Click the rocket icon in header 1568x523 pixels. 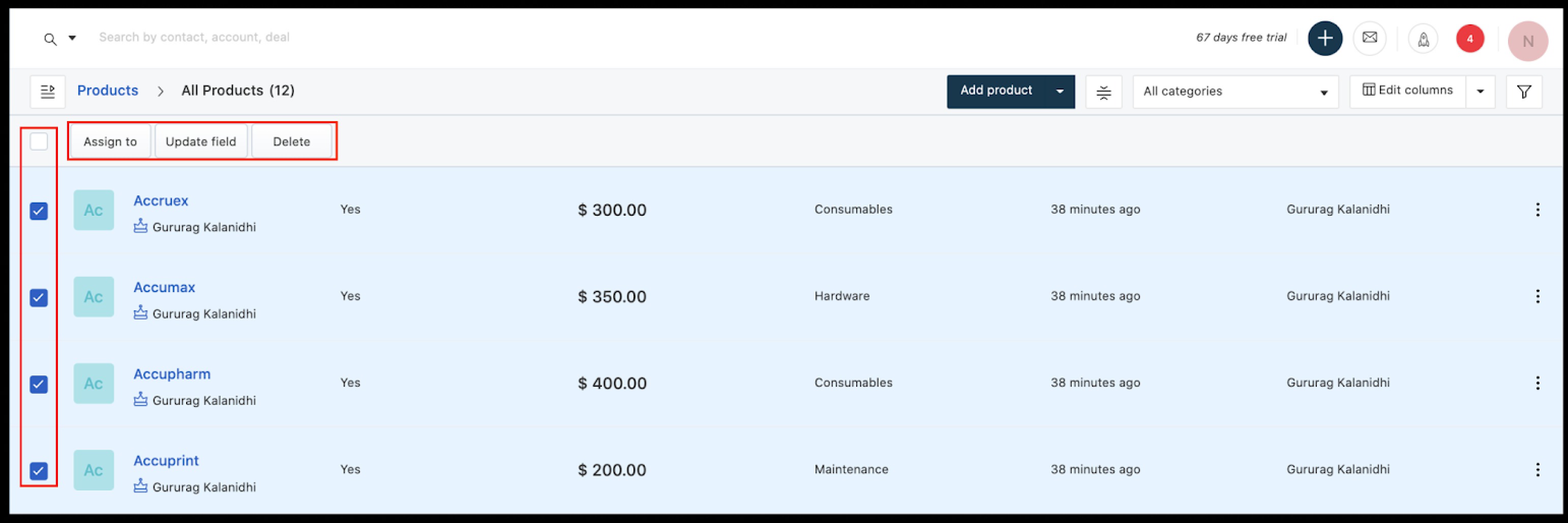1423,40
